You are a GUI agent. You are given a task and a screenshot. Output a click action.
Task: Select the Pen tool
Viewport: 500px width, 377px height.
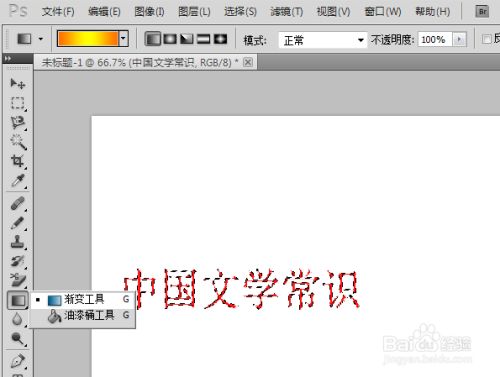pos(18,361)
